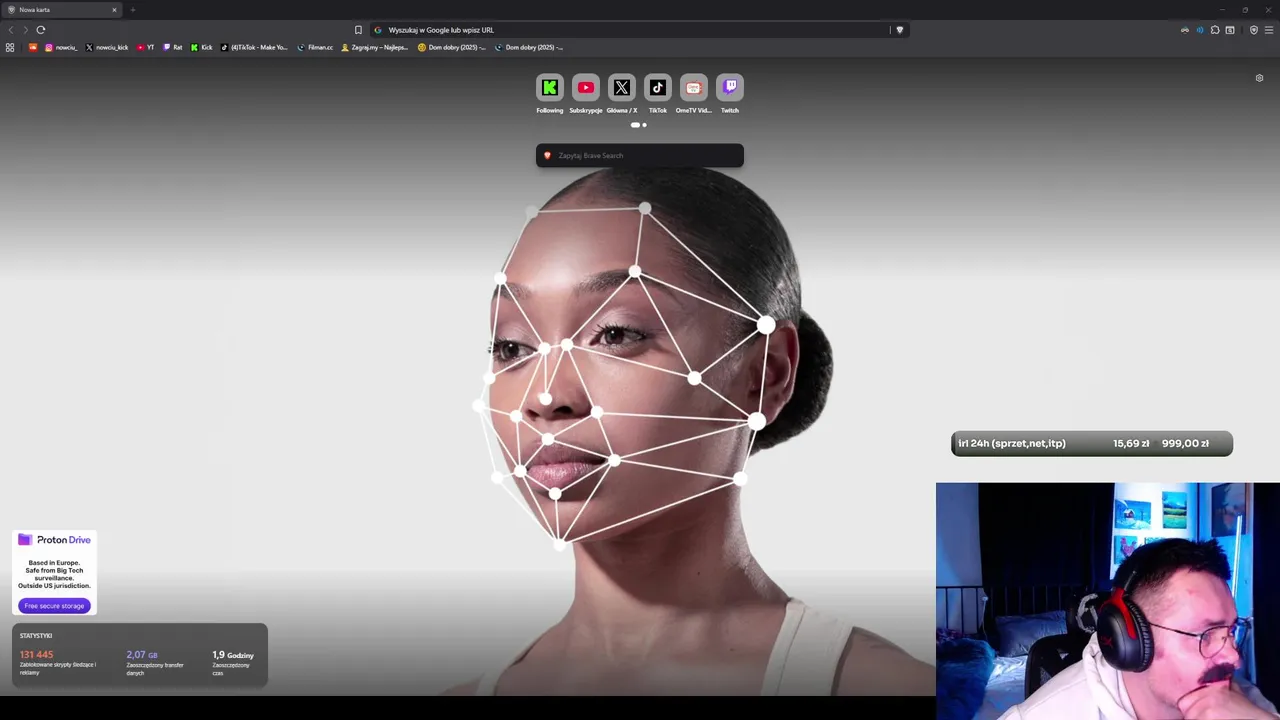Click the 15,69 zł collected amount

click(x=1131, y=444)
